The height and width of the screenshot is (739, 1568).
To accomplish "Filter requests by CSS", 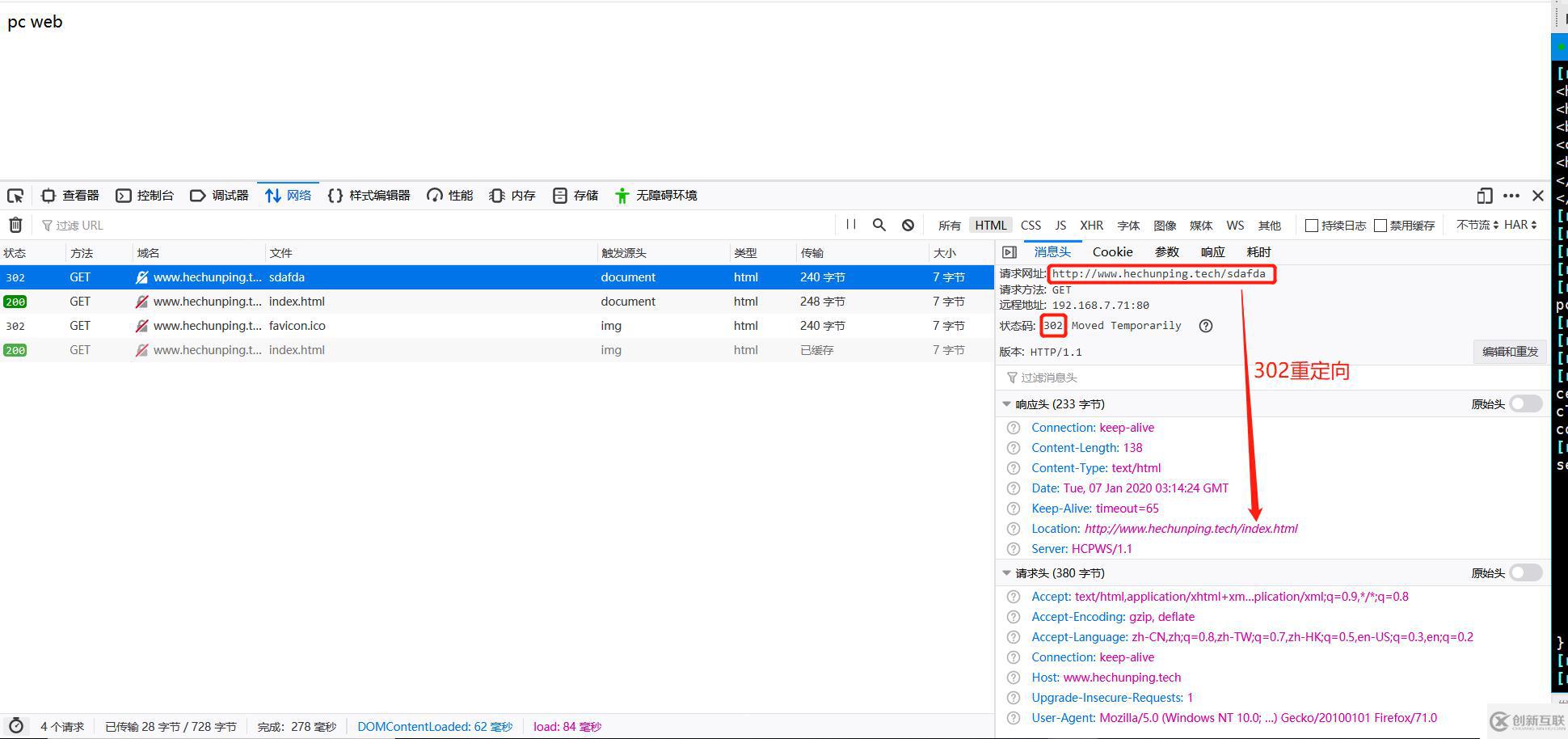I will pos(1031,226).
